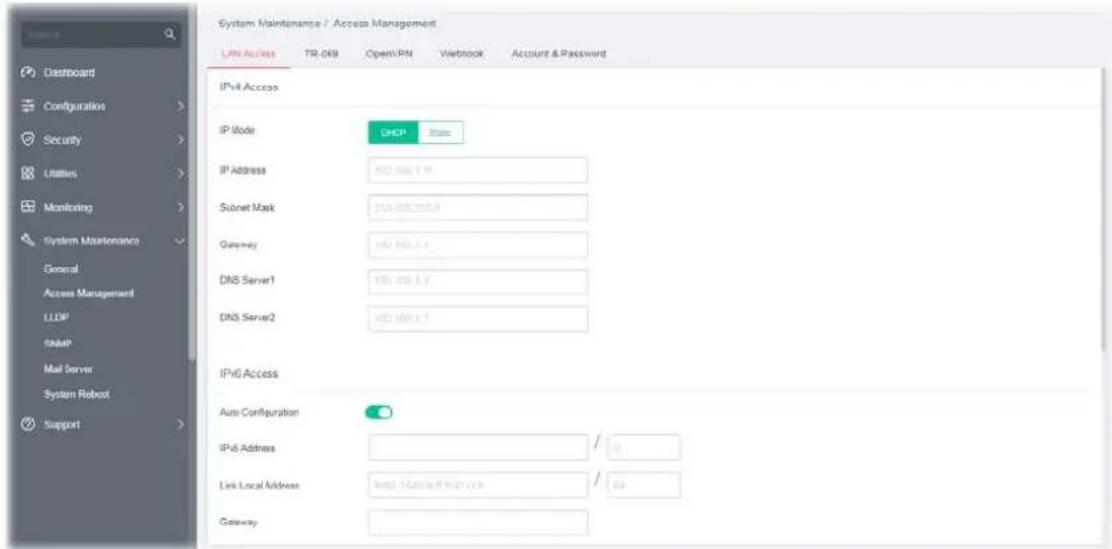Switch to the TR-069 tab

(x=323, y=55)
